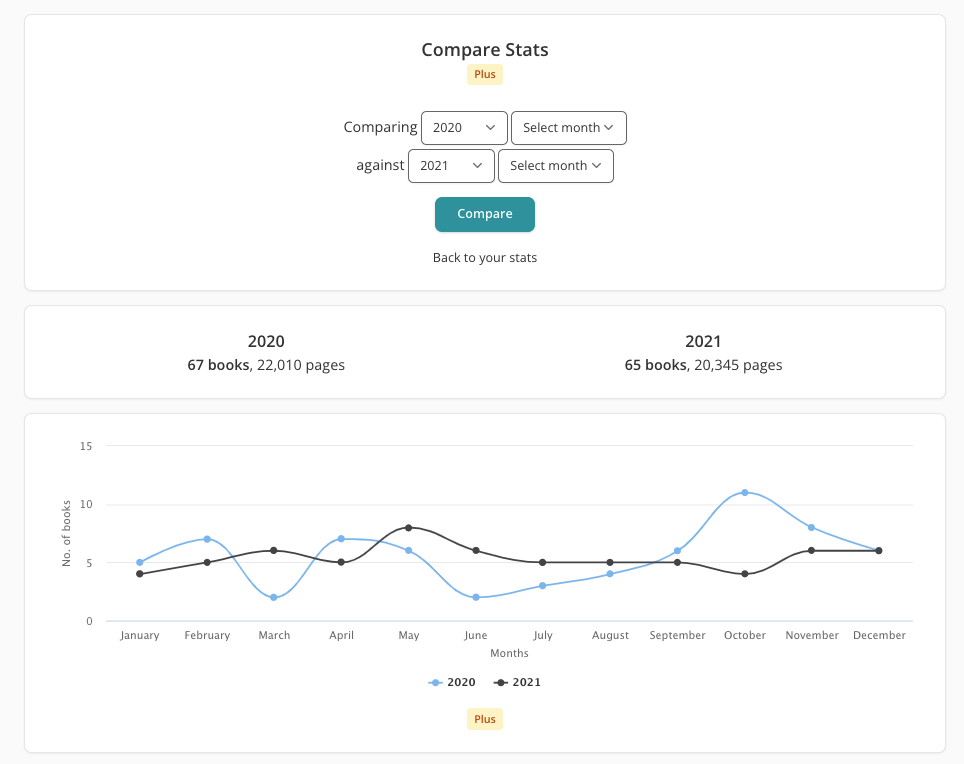Follow the Back to your stats link
Viewport: 964px width, 764px height.
[484, 258]
